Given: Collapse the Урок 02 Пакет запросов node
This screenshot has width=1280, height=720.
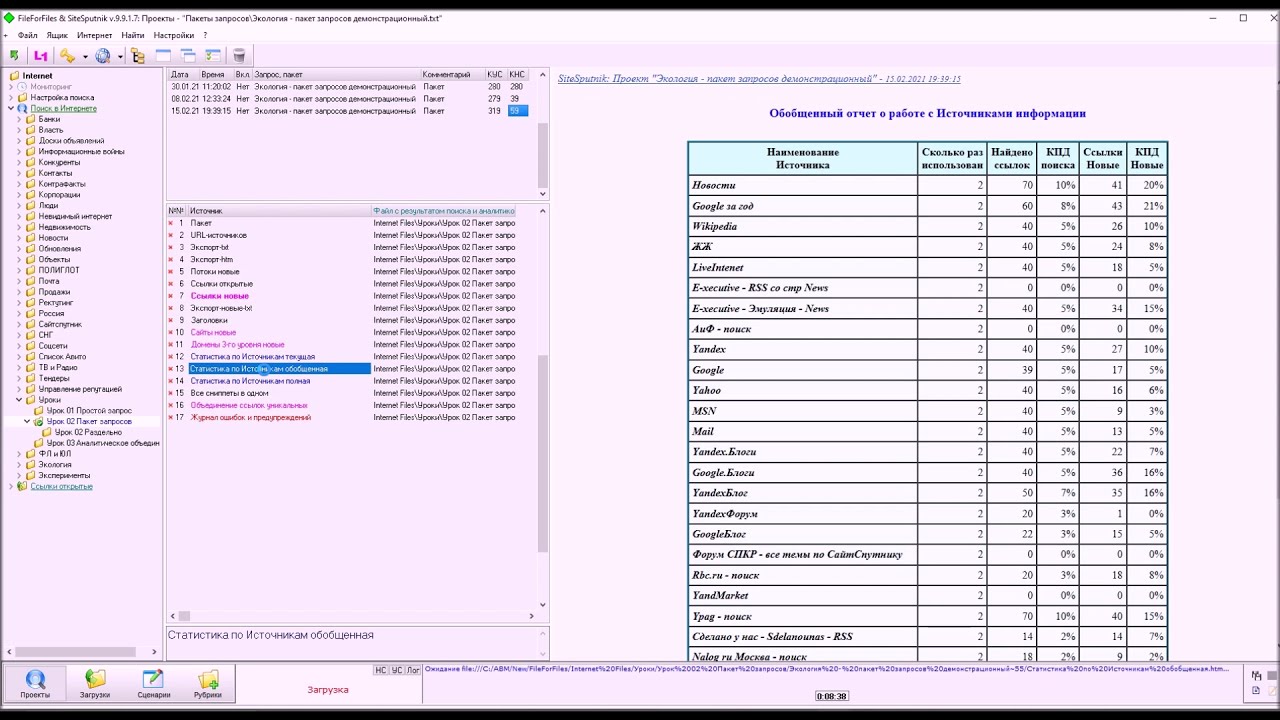Looking at the screenshot, I should tap(27, 422).
